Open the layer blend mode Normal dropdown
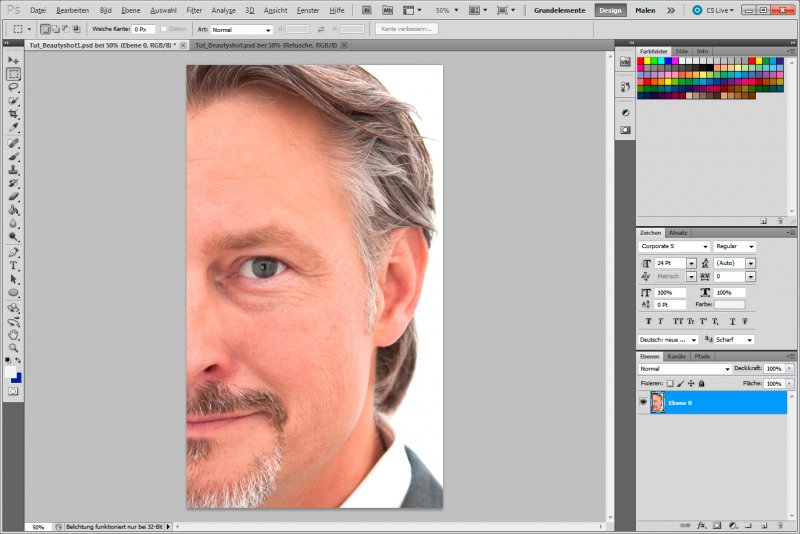 (685, 369)
